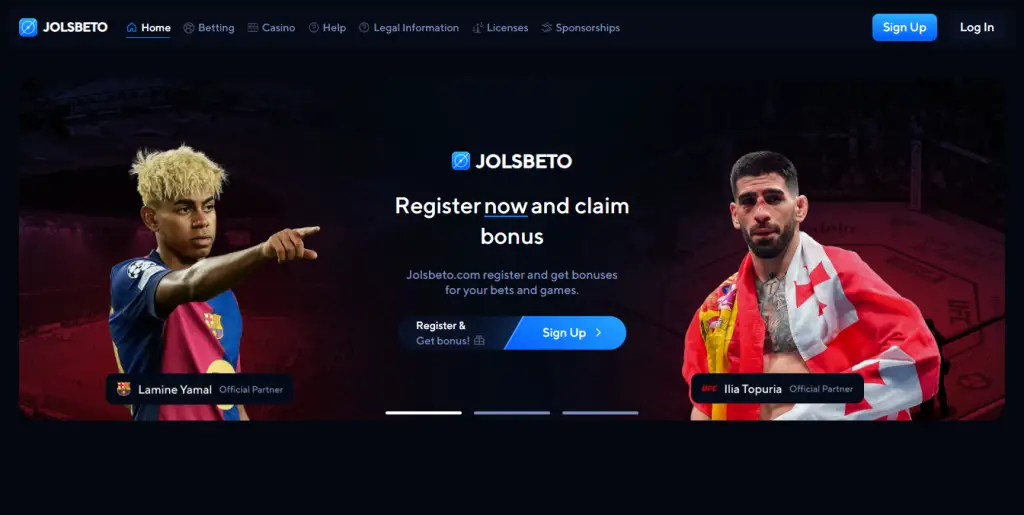Switch to the second carousel slide indicator
Viewport: 1024px width, 515px height.
(512, 413)
